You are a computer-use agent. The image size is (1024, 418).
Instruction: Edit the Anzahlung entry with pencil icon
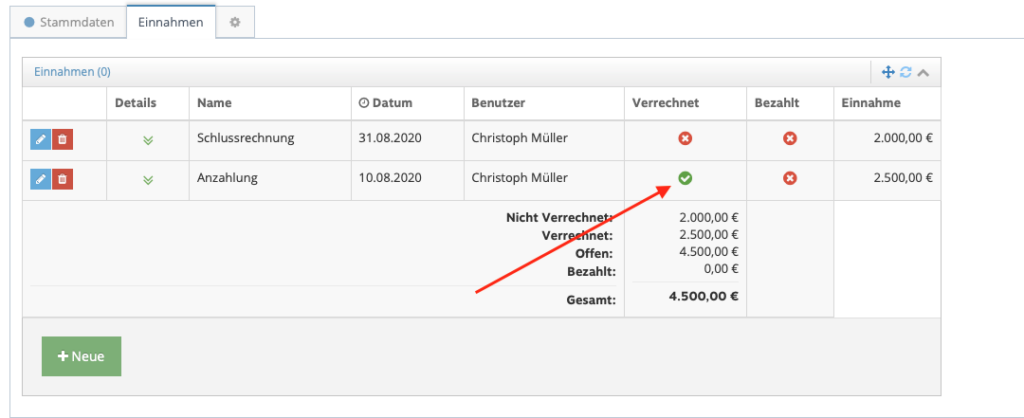[40, 178]
